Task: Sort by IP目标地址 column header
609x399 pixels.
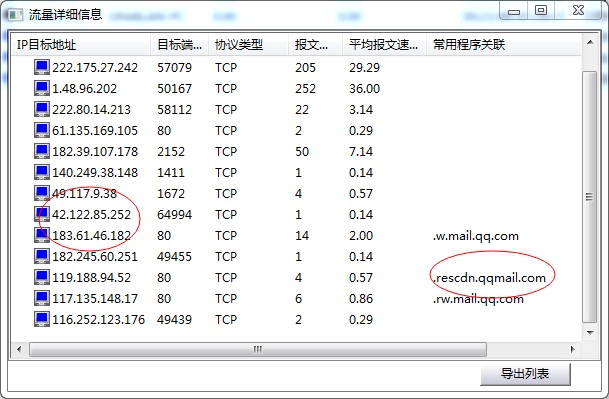Action: tap(81, 45)
